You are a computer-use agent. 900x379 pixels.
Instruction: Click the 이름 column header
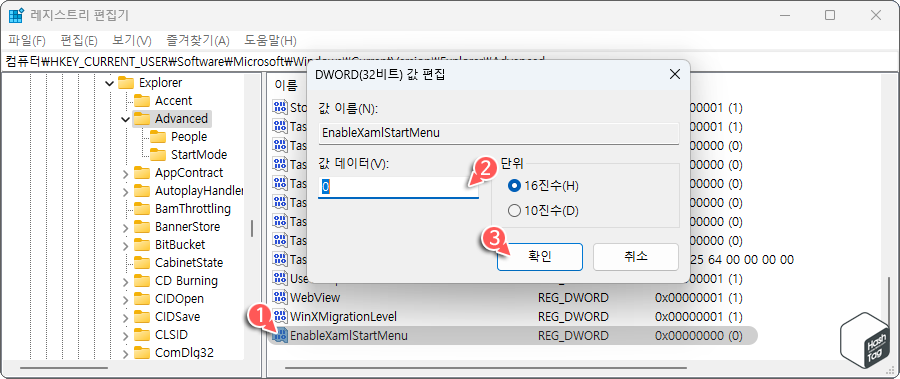[287, 86]
